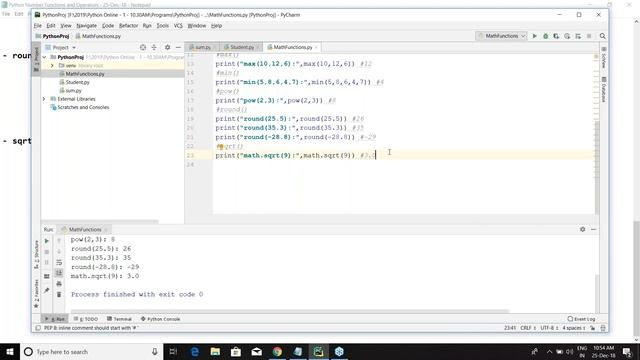Toggle soft-wrap in Run console

(x=59, y=262)
